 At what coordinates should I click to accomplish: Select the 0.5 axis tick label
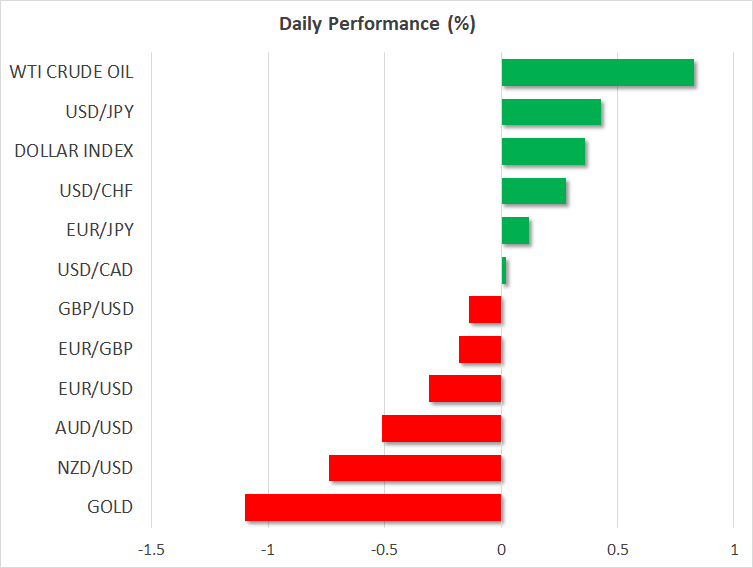click(617, 549)
